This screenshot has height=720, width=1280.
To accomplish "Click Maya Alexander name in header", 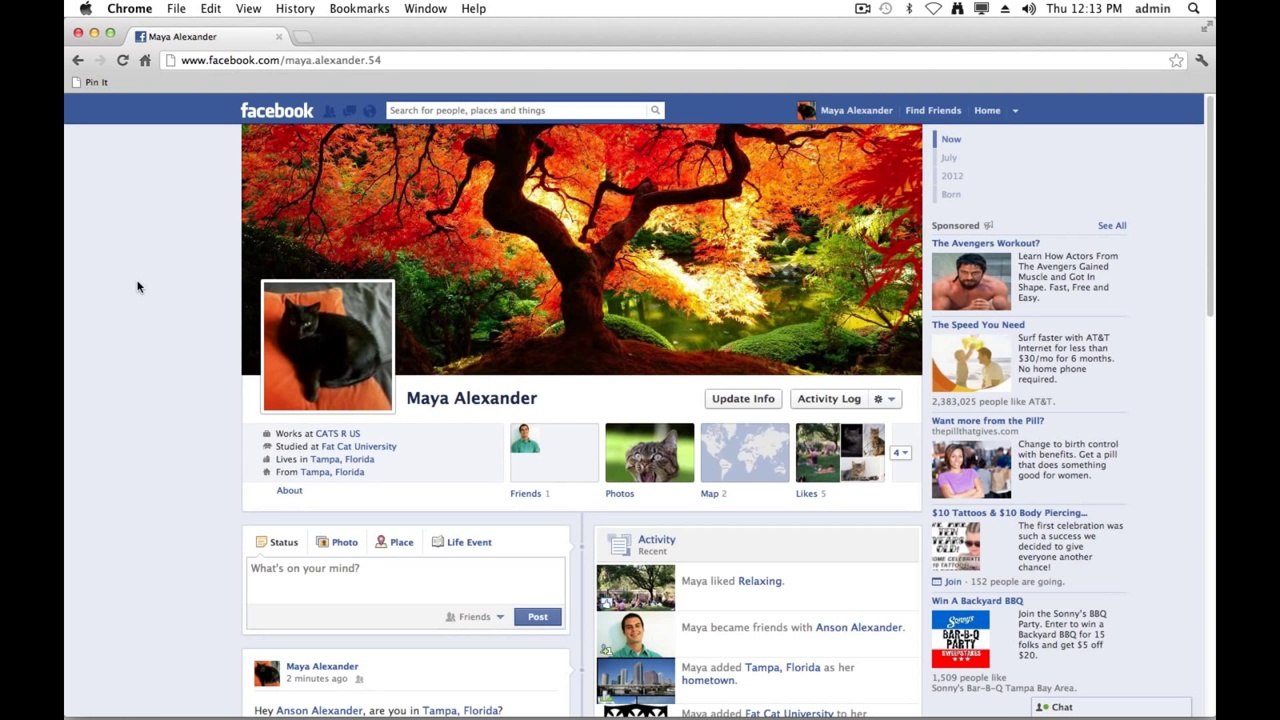I will coord(856,111).
